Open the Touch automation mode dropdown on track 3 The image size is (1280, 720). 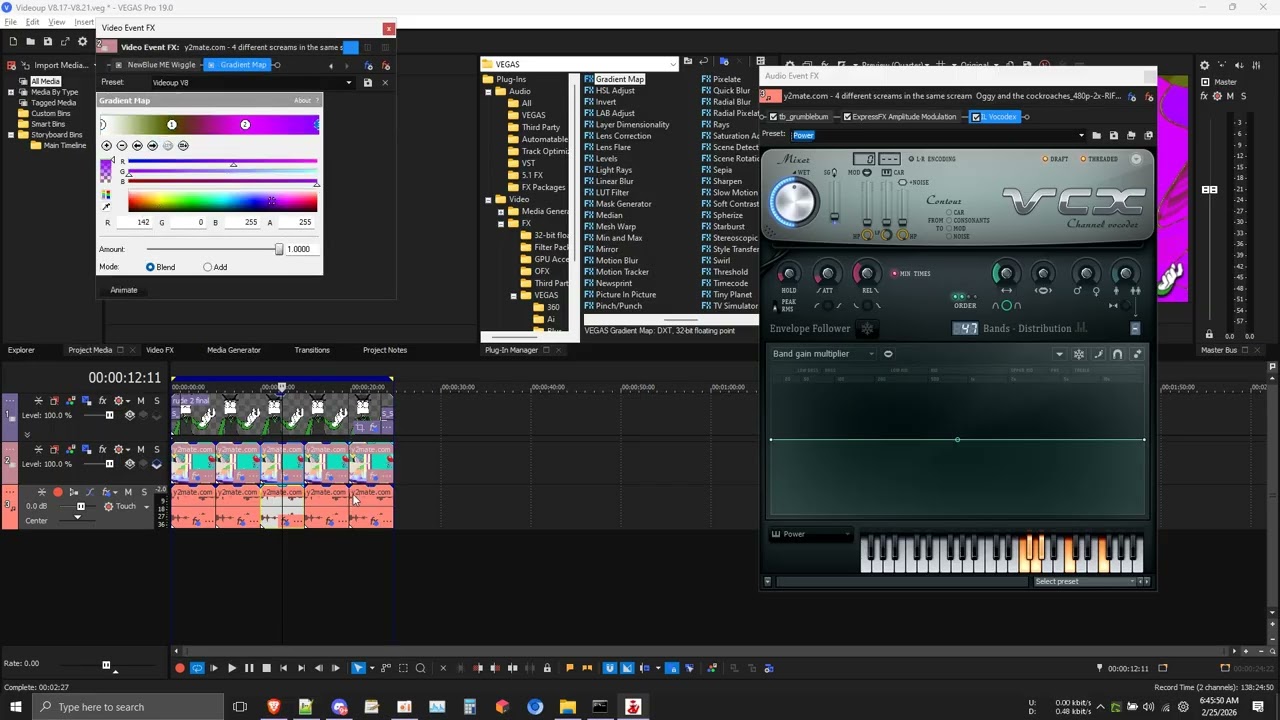coord(147,507)
